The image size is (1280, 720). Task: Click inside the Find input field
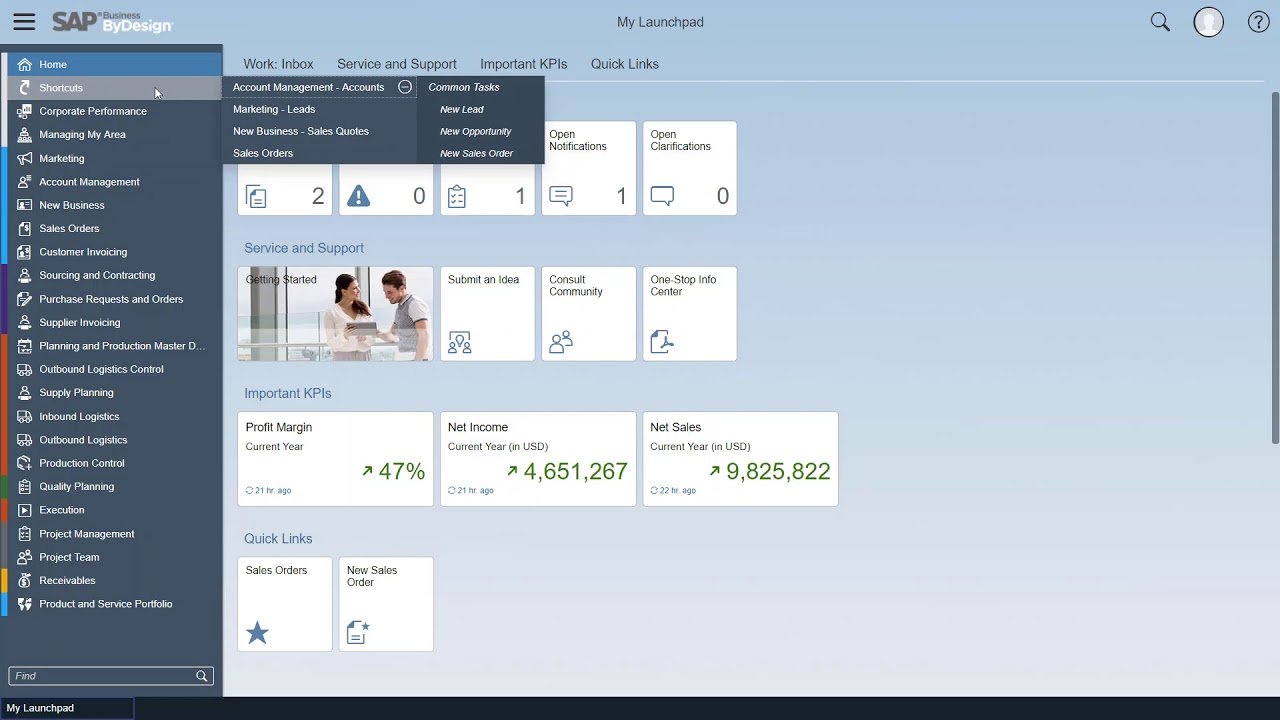(100, 676)
